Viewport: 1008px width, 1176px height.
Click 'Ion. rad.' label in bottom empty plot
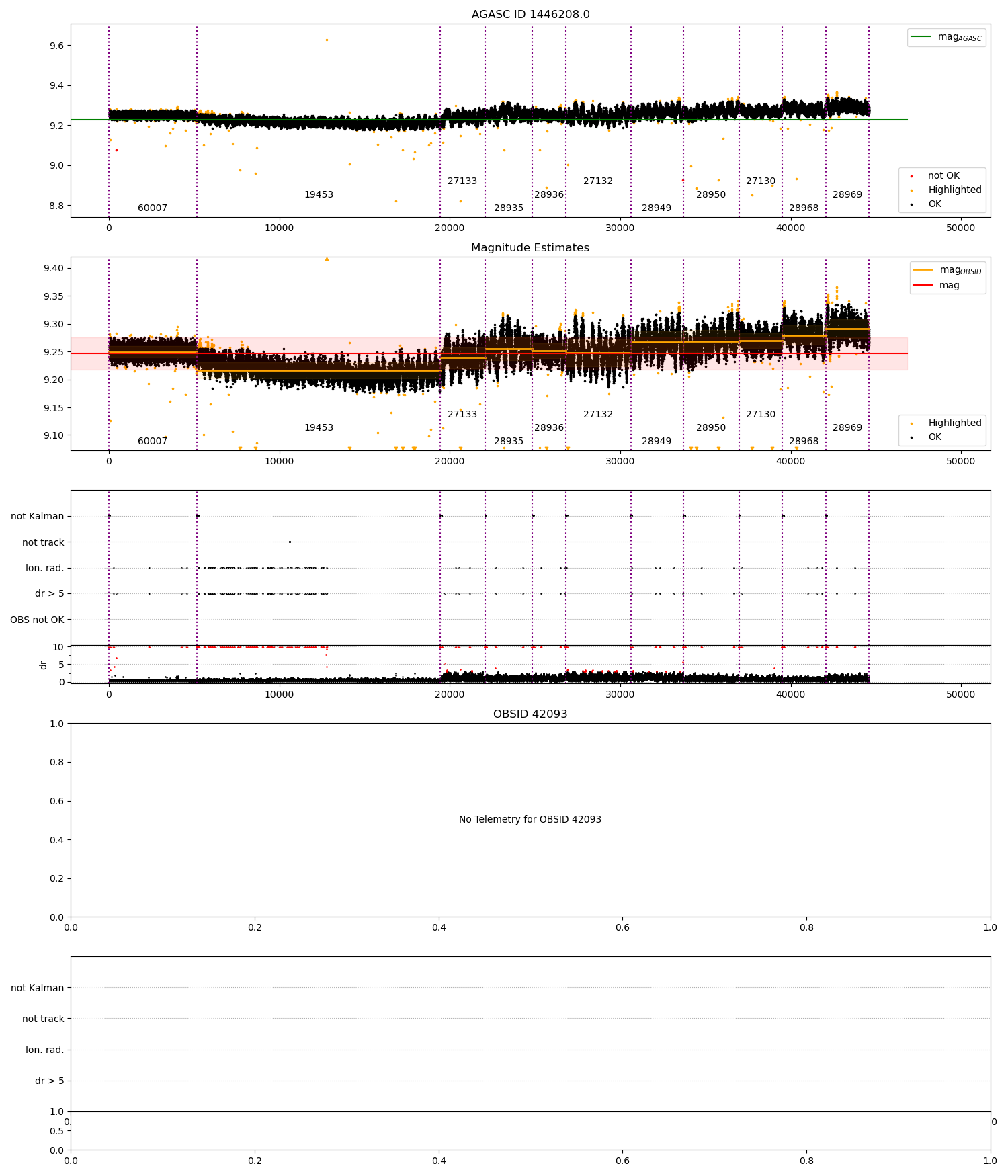pos(45,1050)
